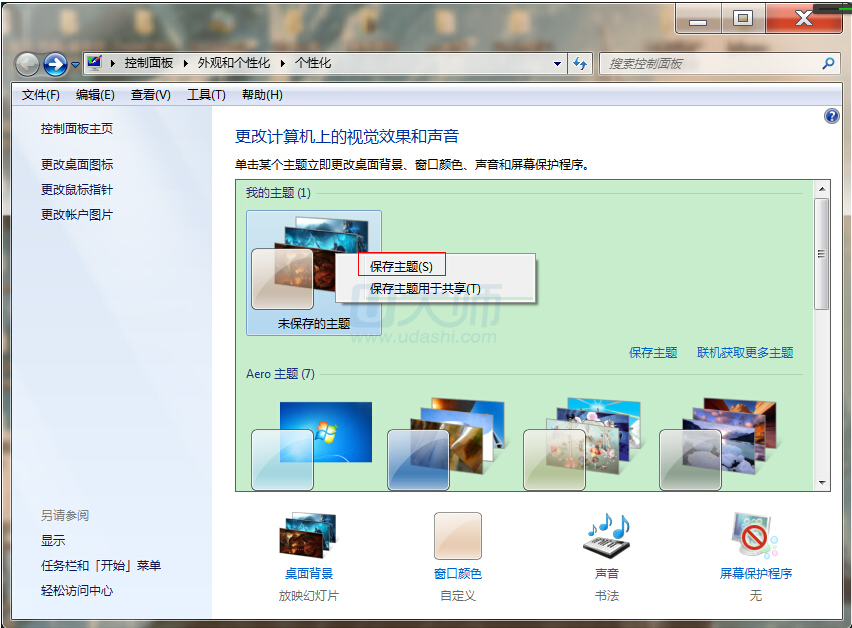Viewport: 852px width, 628px height.
Task: Open the 窗口颜色 window color swatch
Action: point(458,538)
